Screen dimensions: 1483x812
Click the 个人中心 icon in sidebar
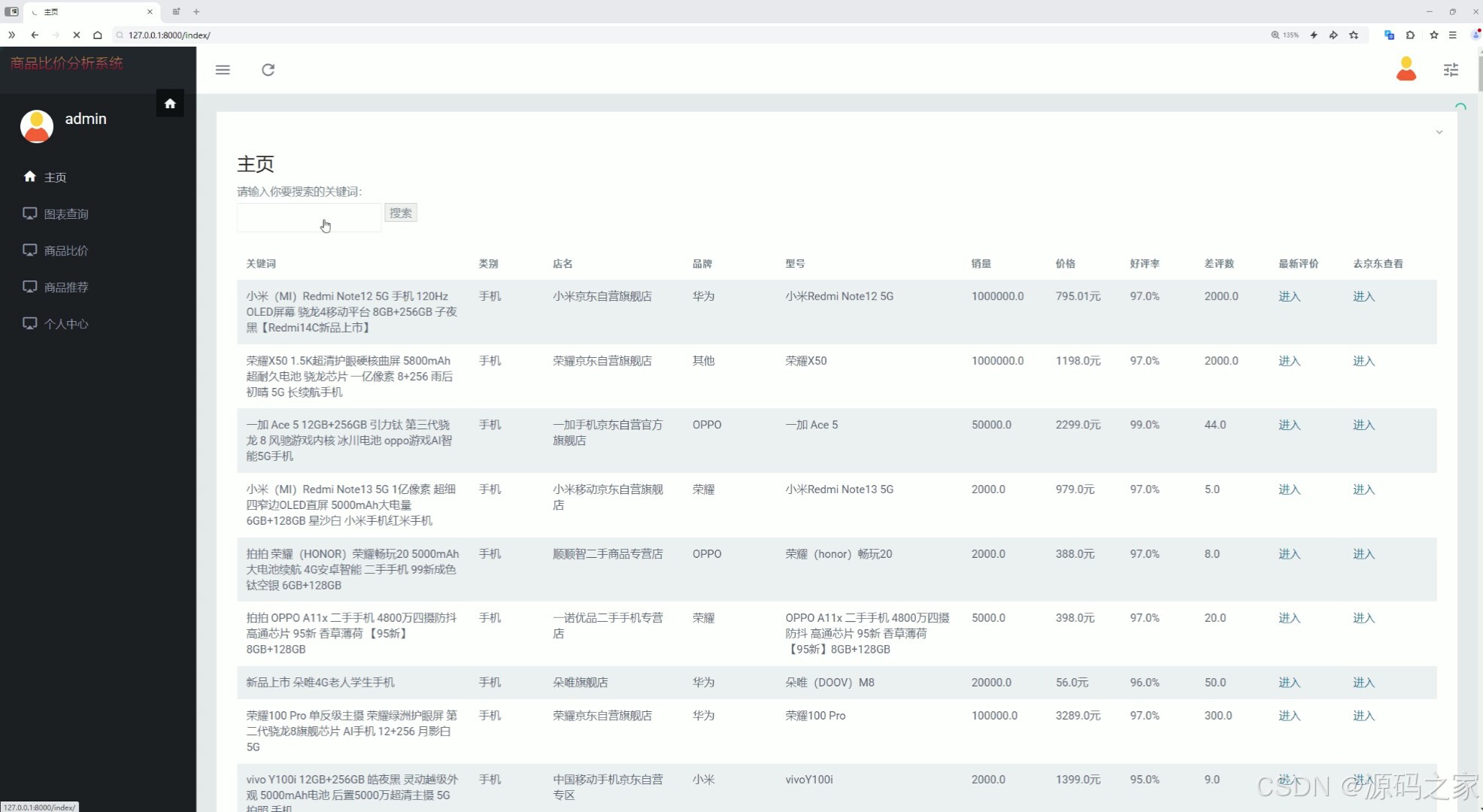(30, 323)
